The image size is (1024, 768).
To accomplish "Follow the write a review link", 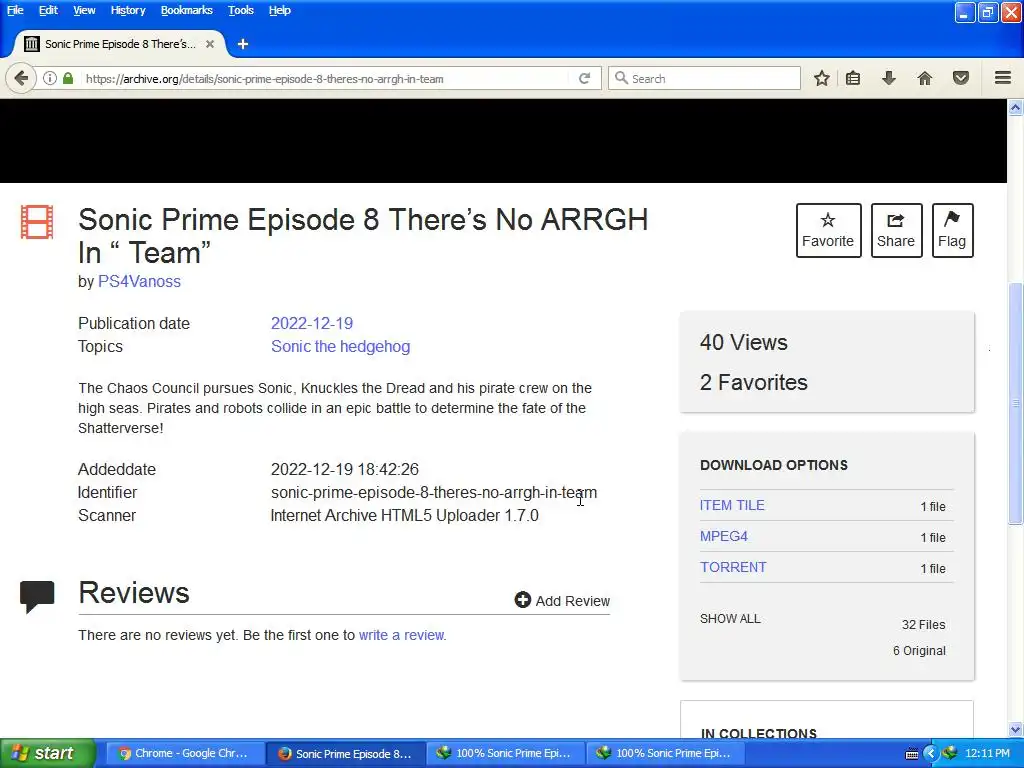I will [x=402, y=635].
